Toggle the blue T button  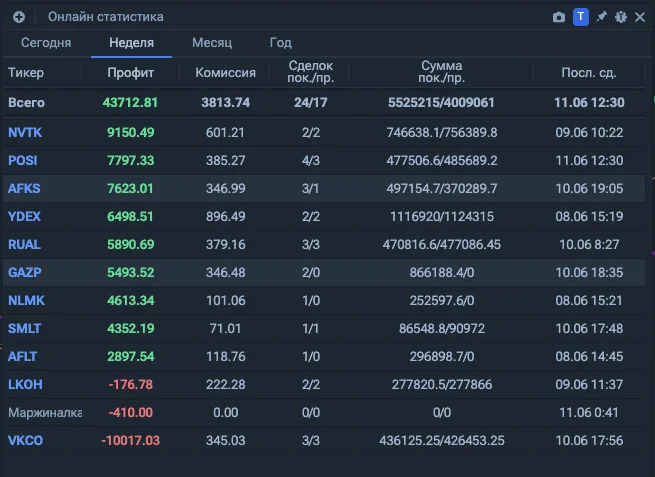pos(581,17)
